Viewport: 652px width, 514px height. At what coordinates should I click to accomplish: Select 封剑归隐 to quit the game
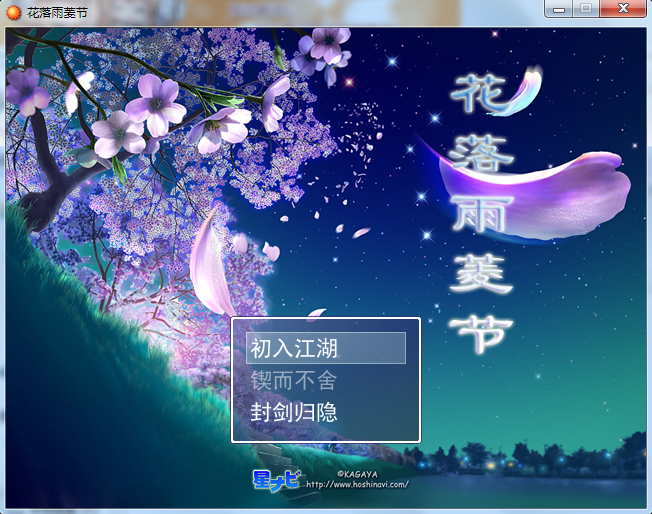294,413
